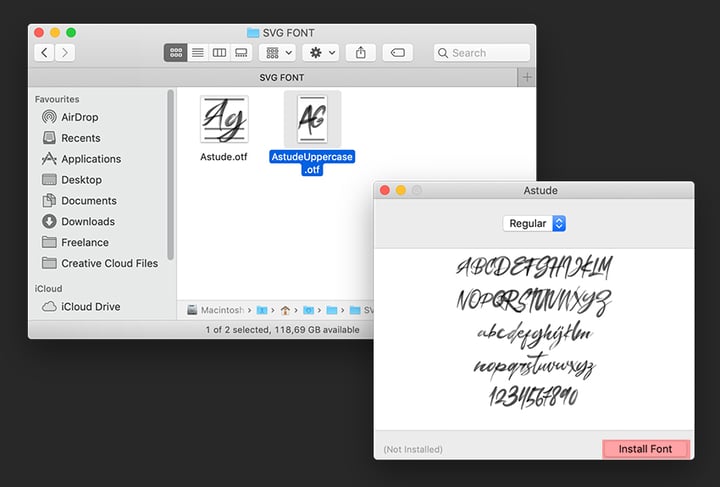Switch Finder to column view
Image resolution: width=720 pixels, height=487 pixels.
coord(219,53)
